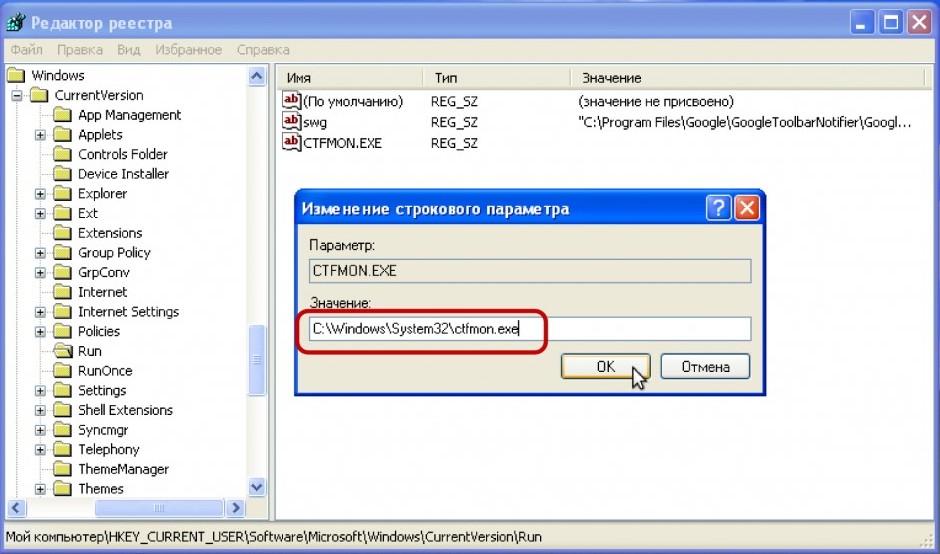Select the Themes folder icon
This screenshot has height=554, width=940.
[x=62, y=489]
